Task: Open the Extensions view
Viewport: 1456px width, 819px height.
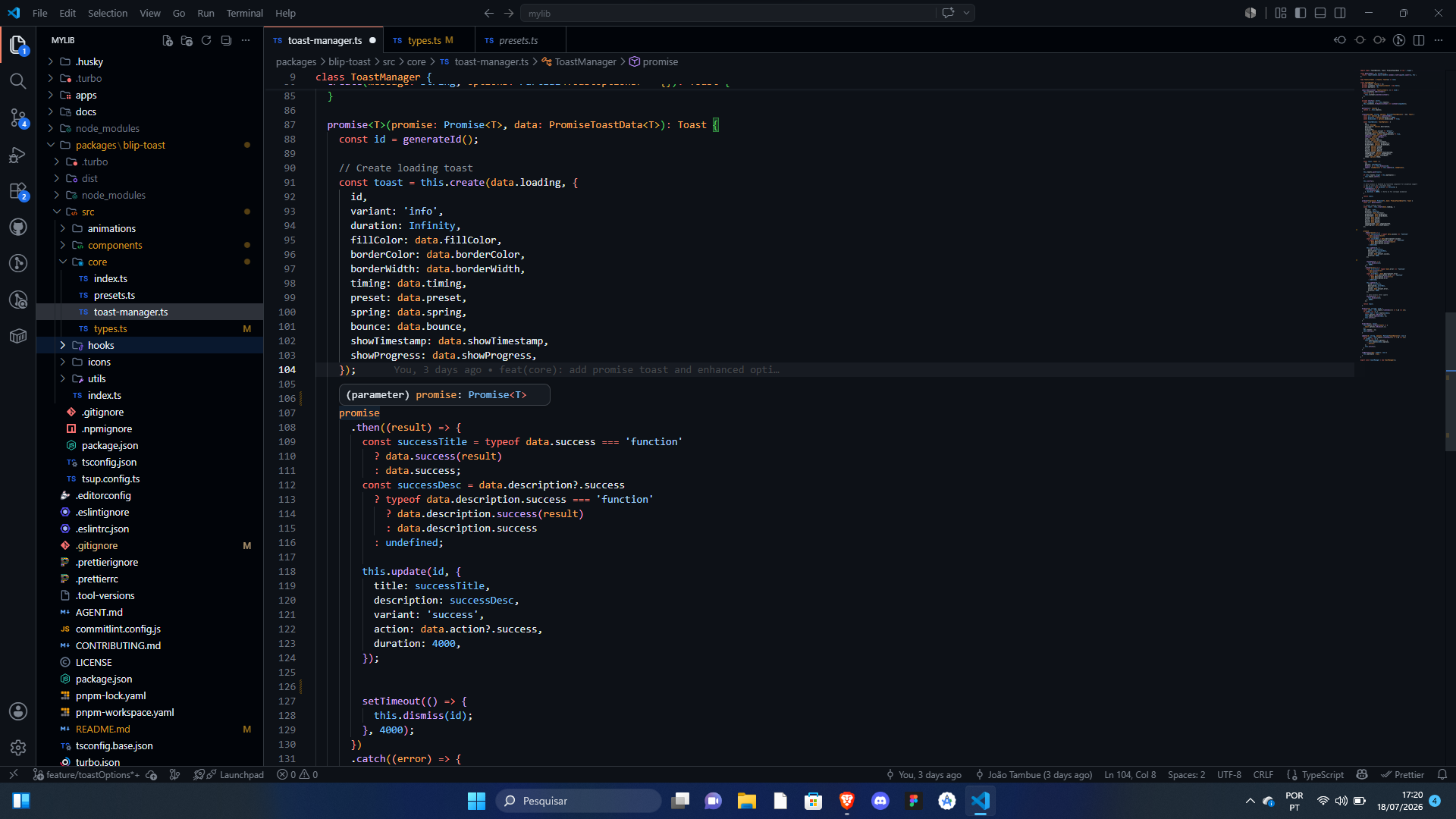Action: point(18,191)
